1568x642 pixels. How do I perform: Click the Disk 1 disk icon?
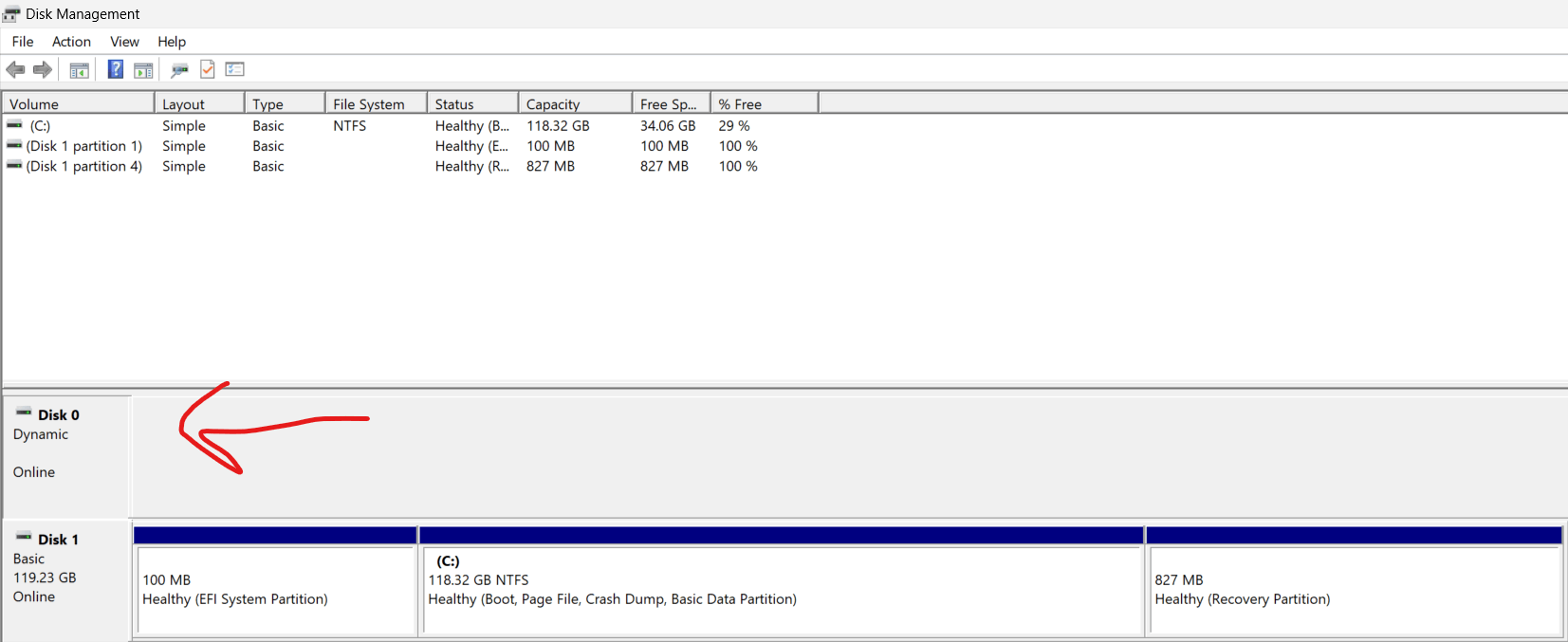tap(24, 537)
